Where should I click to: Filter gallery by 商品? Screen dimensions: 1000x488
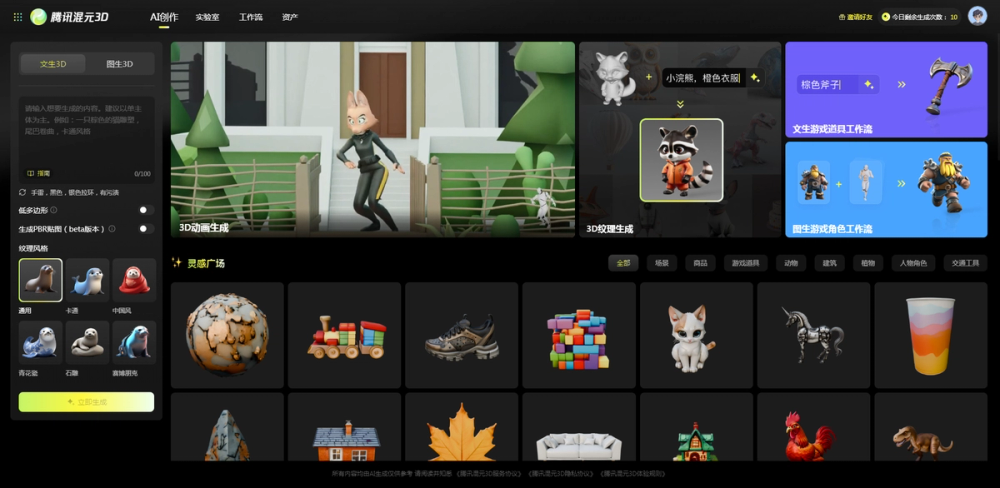coord(700,263)
